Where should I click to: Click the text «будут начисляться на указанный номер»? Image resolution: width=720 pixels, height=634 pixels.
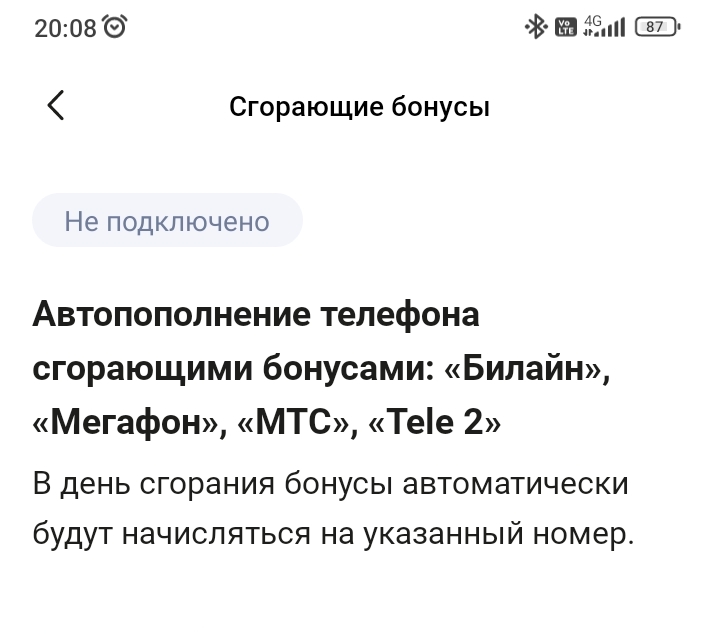point(333,534)
